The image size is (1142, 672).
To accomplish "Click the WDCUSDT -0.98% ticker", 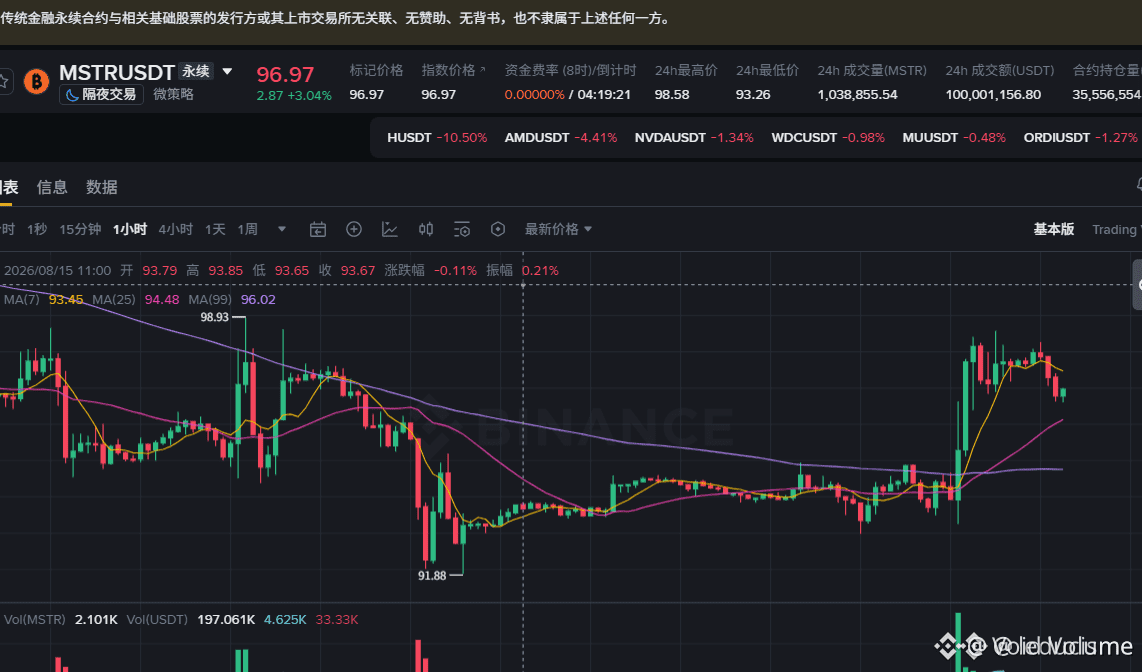I will tap(828, 138).
